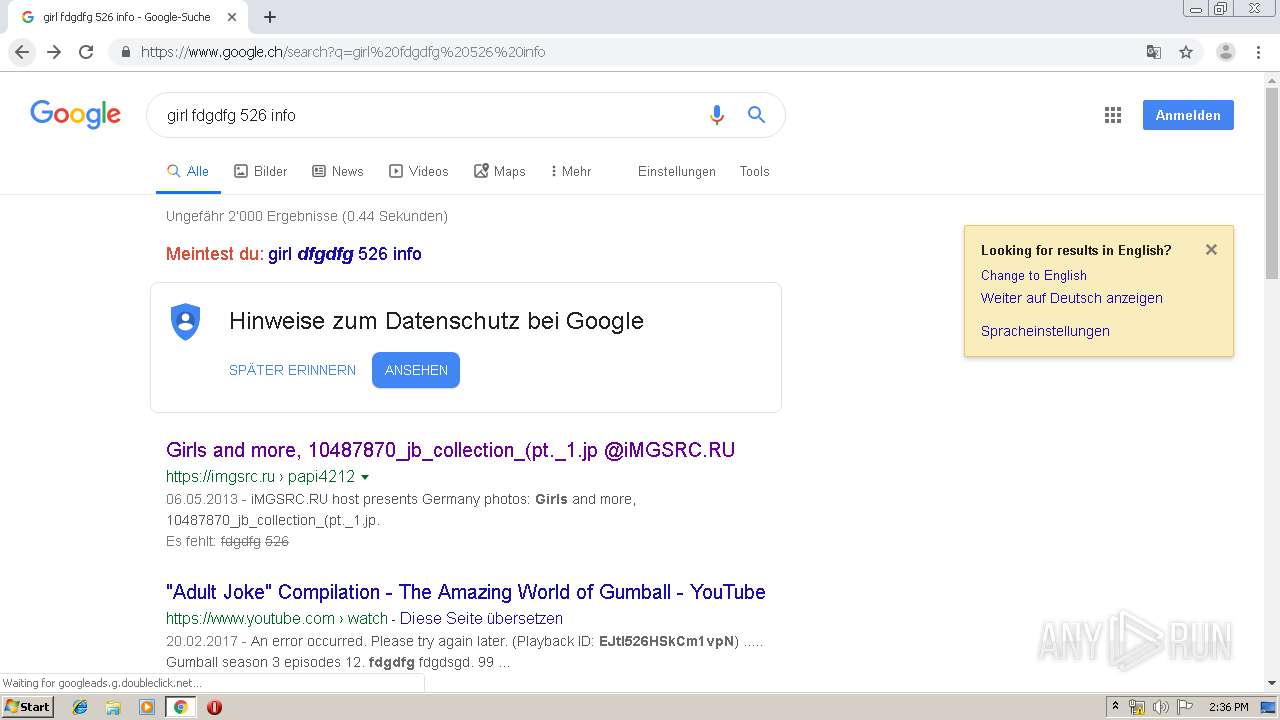Click the taskbar clock 2:36 PM
Viewport: 1280px width, 720px height.
[x=1228, y=707]
